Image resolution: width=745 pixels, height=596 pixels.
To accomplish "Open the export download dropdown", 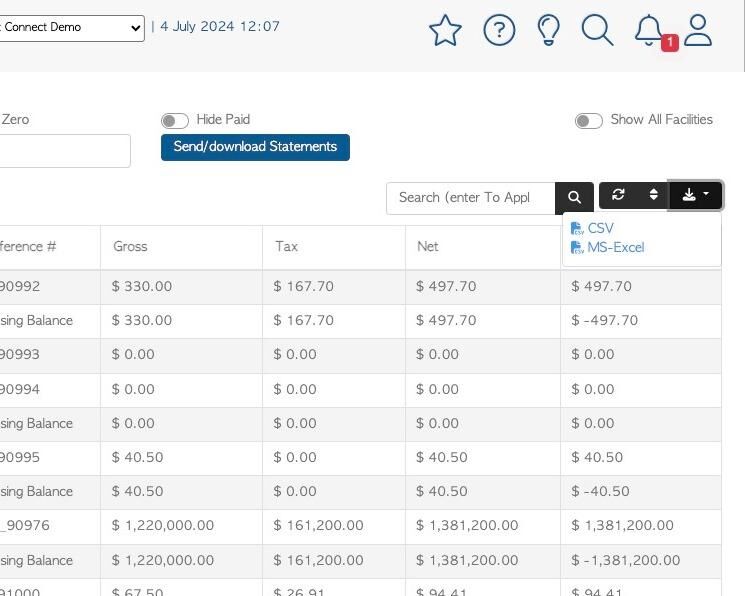I will [x=696, y=195].
